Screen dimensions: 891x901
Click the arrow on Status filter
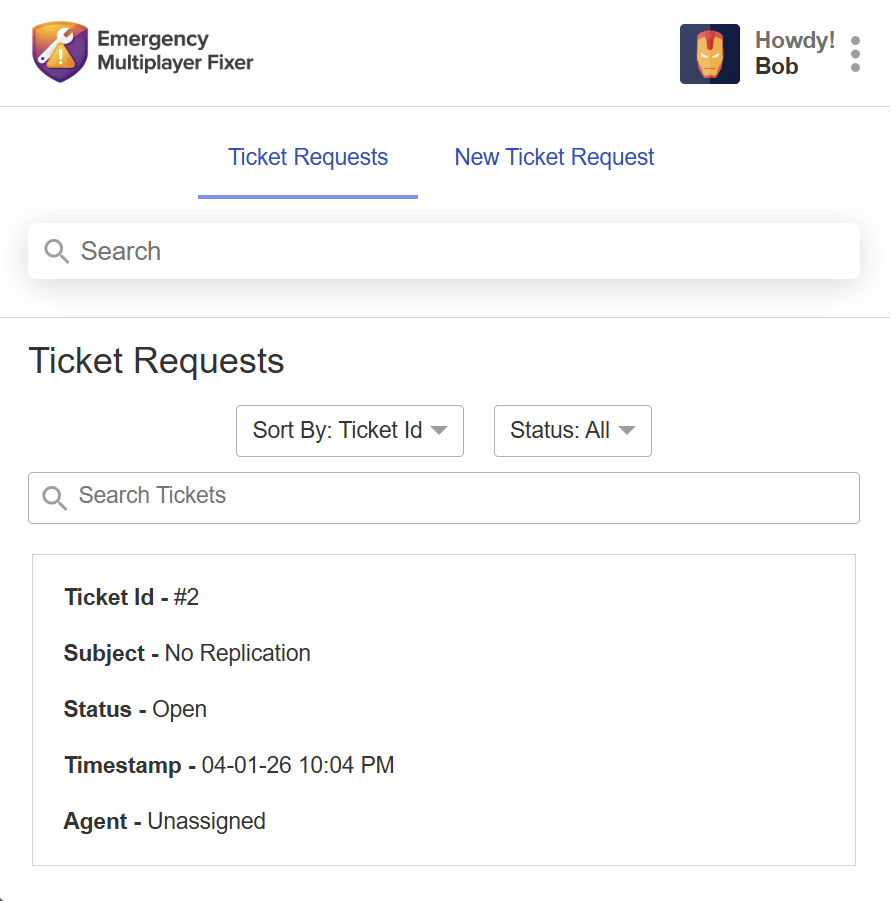coord(627,430)
